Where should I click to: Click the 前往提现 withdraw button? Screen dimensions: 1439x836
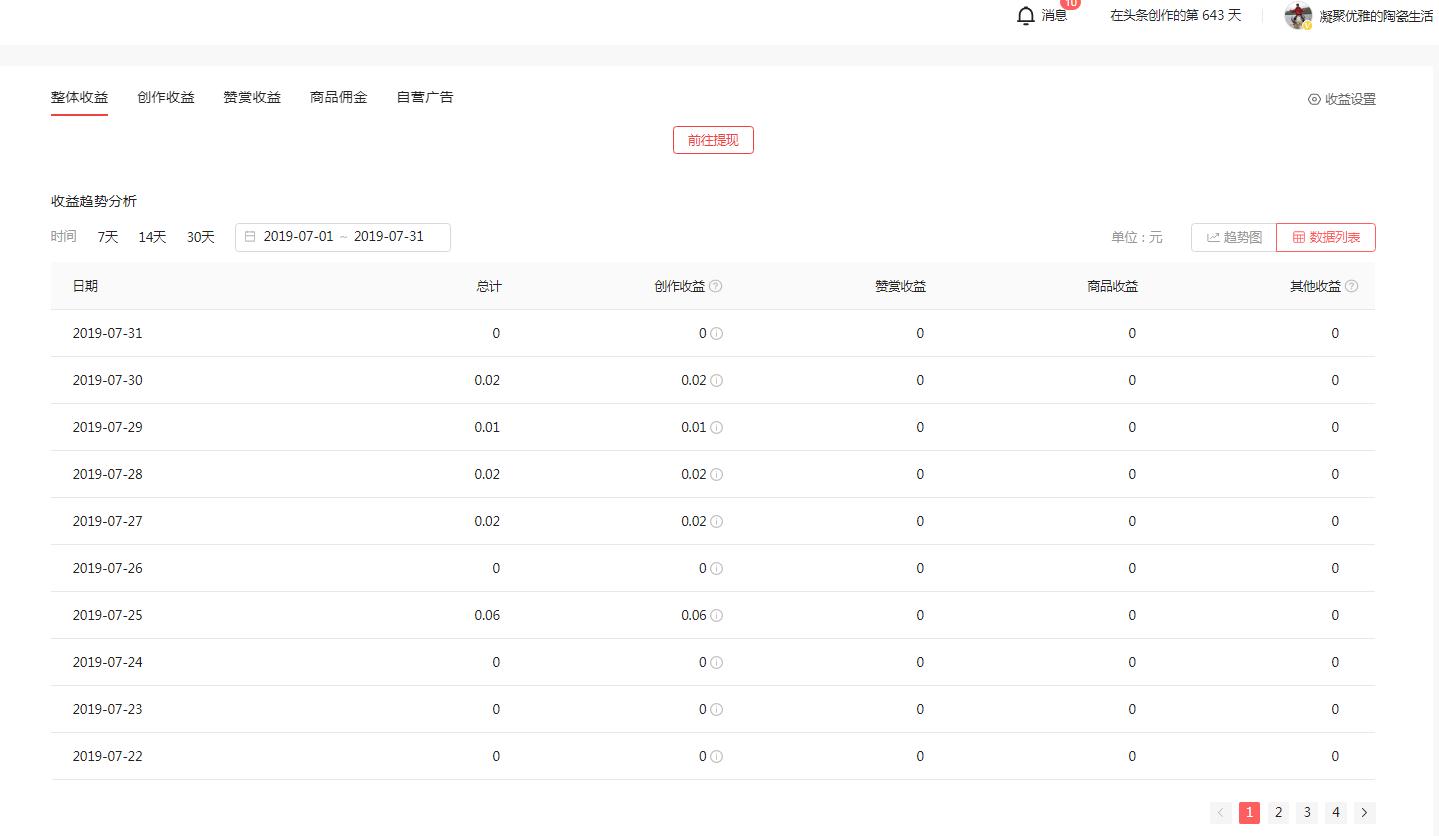(x=712, y=140)
